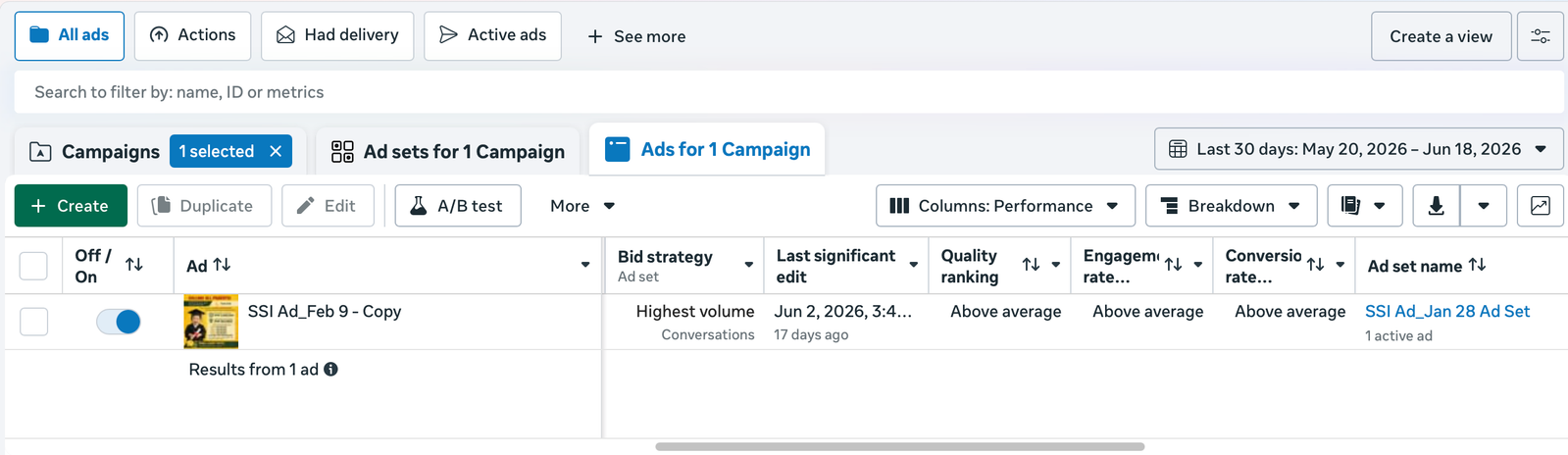This screenshot has height=455, width=1568.
Task: Open the SSI Ad_Jan 28 Ad Set link
Action: 1447,311
